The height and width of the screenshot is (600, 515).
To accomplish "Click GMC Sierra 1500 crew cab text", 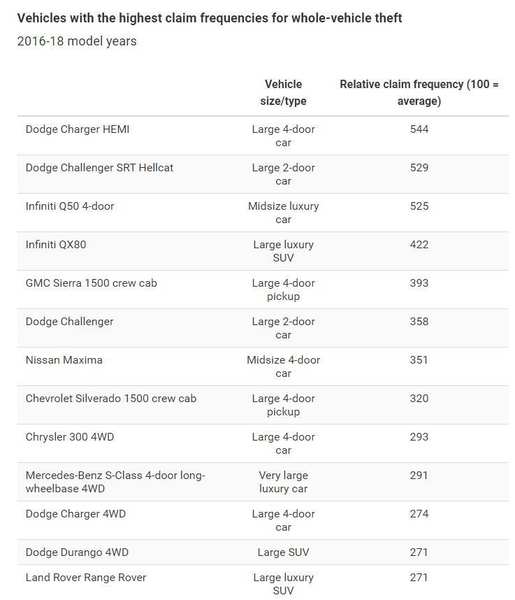I will [91, 283].
